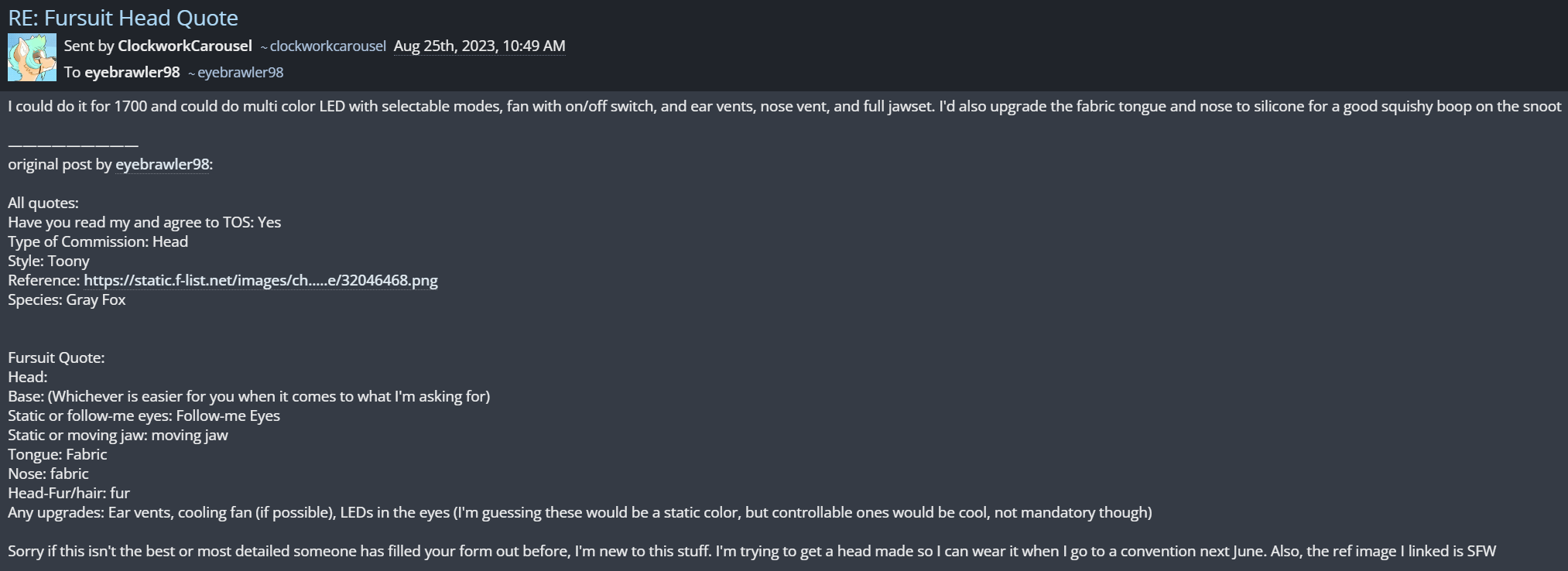Click the bold sender name ClockworkCarousel
This screenshot has width=1568, height=571.
tap(184, 46)
